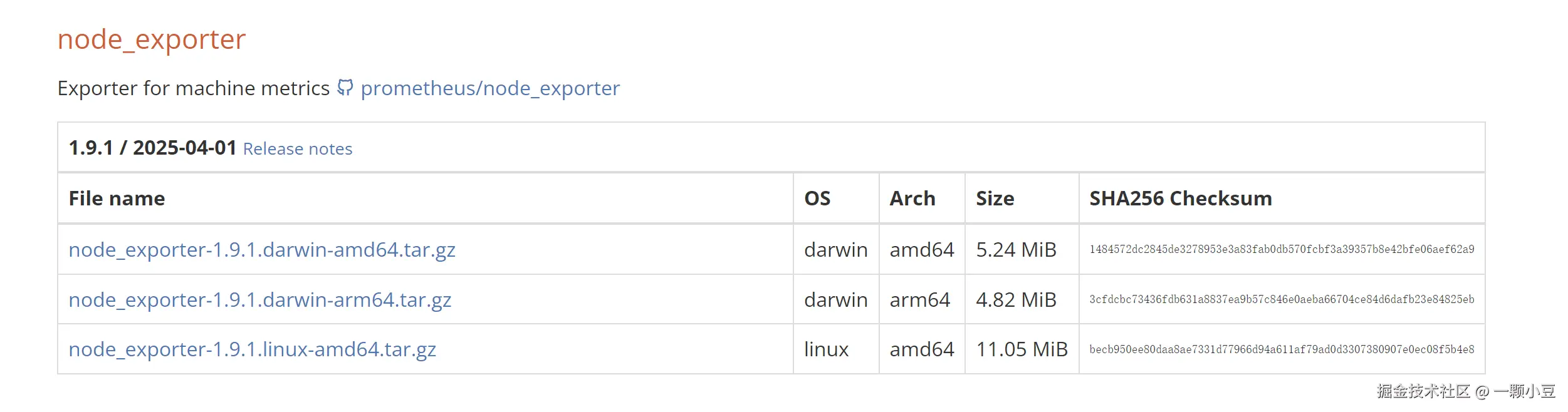This screenshot has width=1568, height=412.
Task: Click the 4.82 MiB size cell
Action: (x=1016, y=300)
